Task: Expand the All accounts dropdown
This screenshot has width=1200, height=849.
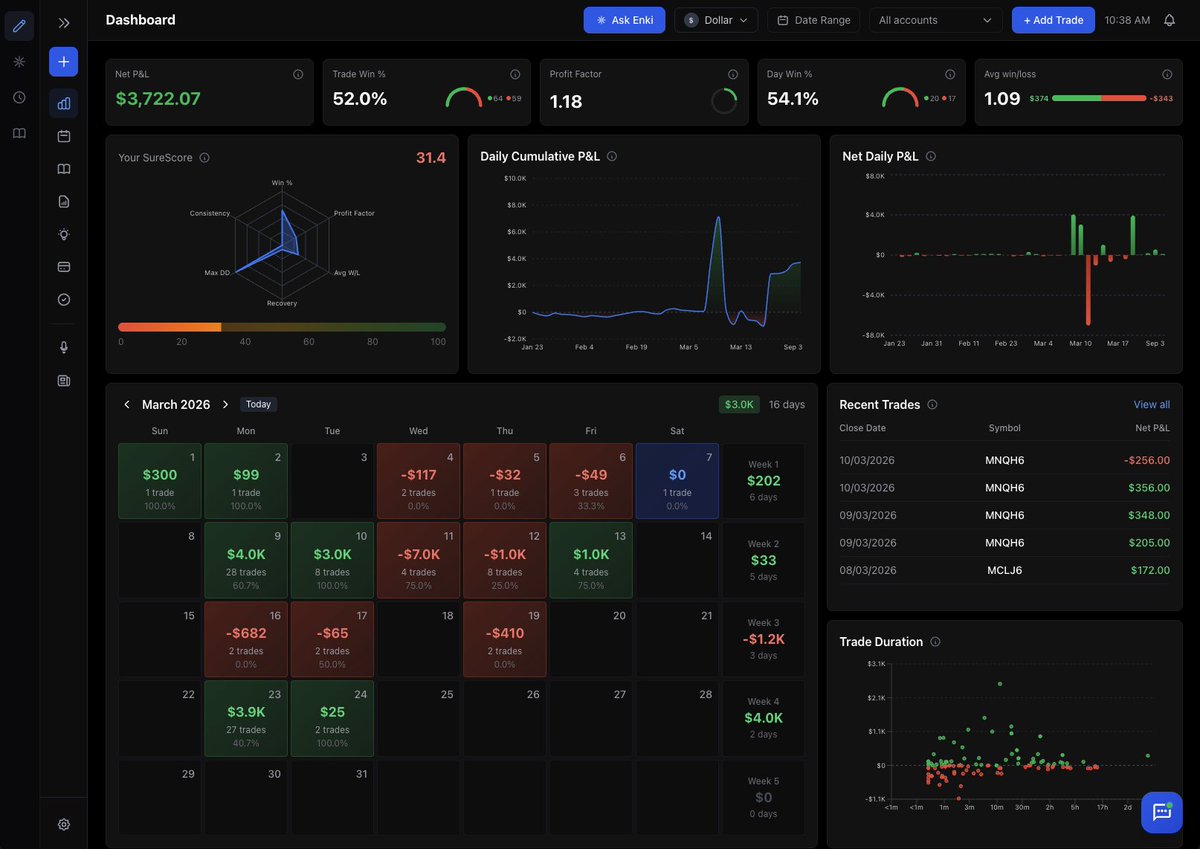Action: (935, 20)
